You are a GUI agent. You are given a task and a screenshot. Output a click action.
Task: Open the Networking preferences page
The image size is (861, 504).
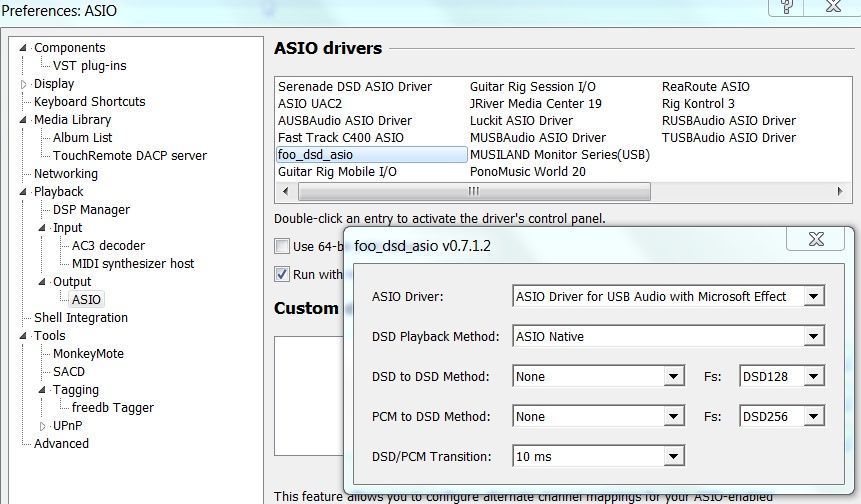click(66, 174)
